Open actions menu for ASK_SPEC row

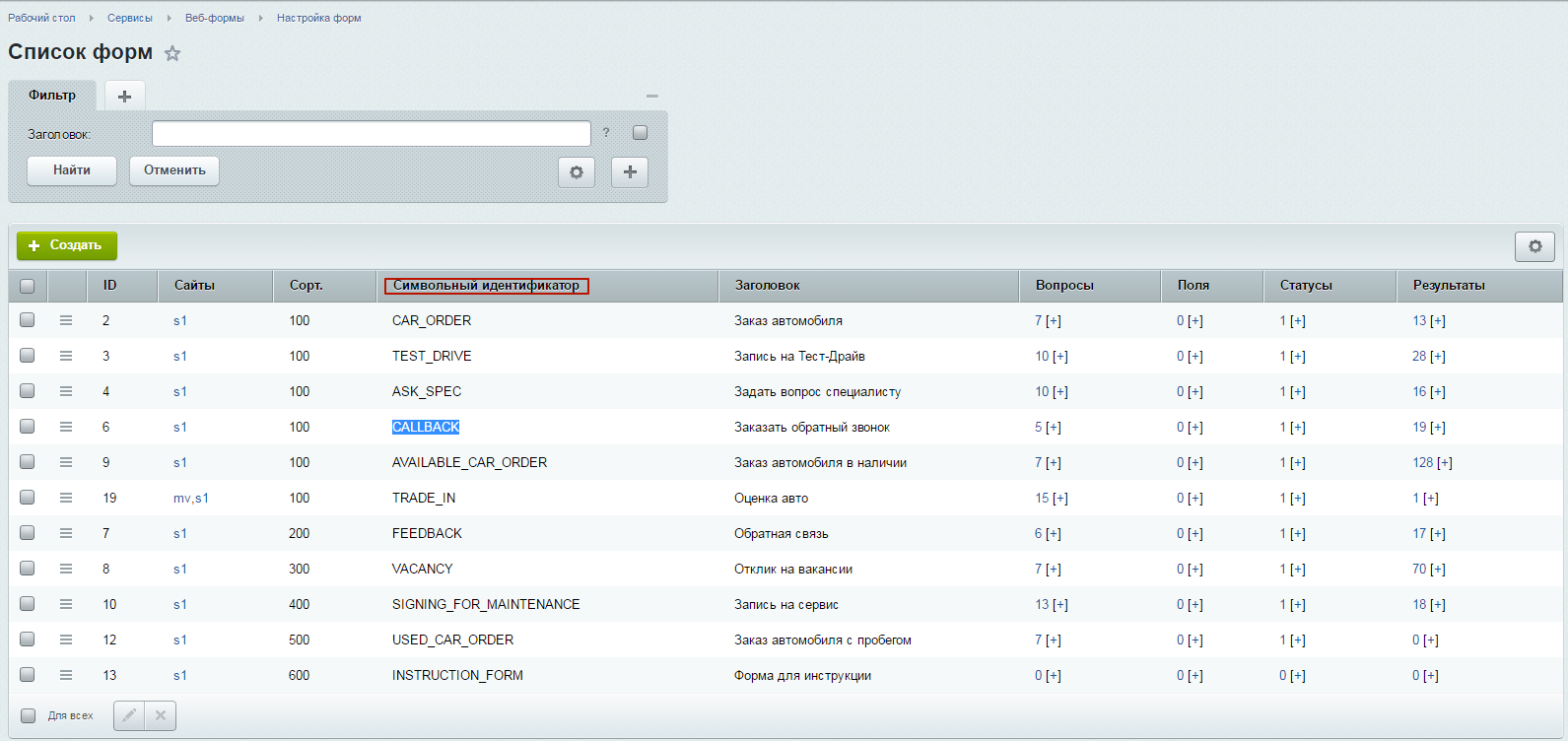click(66, 391)
